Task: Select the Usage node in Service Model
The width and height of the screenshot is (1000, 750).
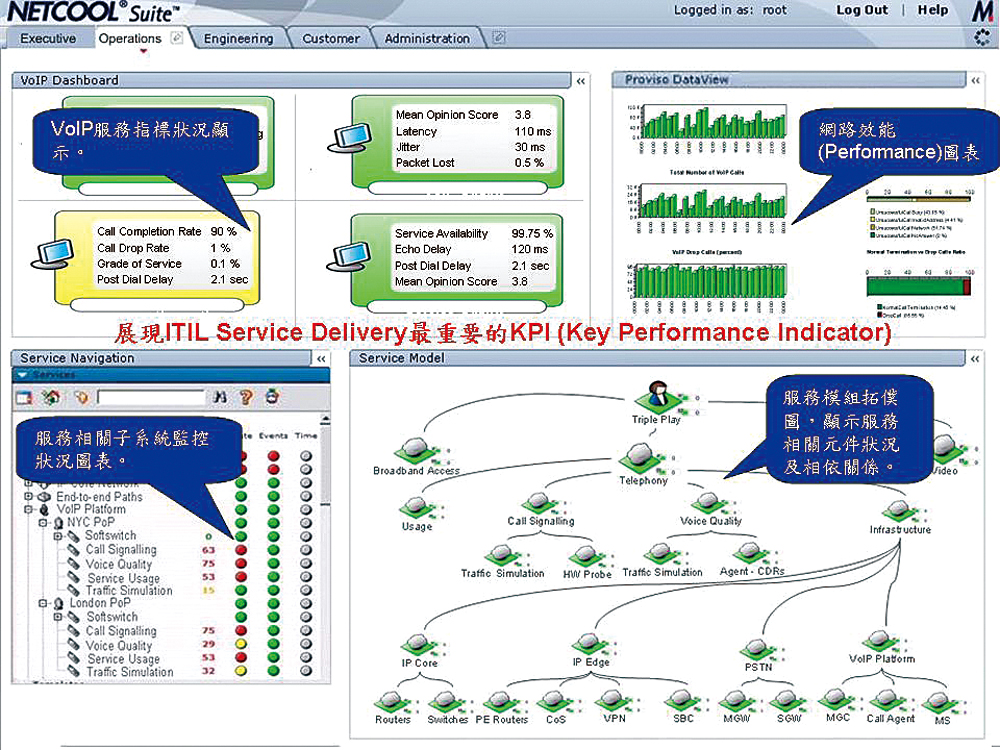Action: point(416,515)
